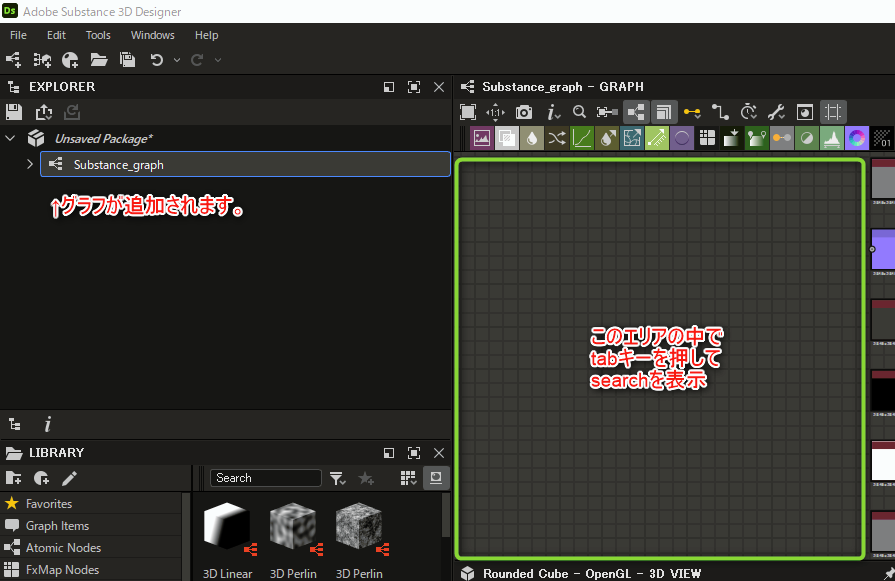
Task: Open the node info display dropdown
Action: (x=553, y=112)
